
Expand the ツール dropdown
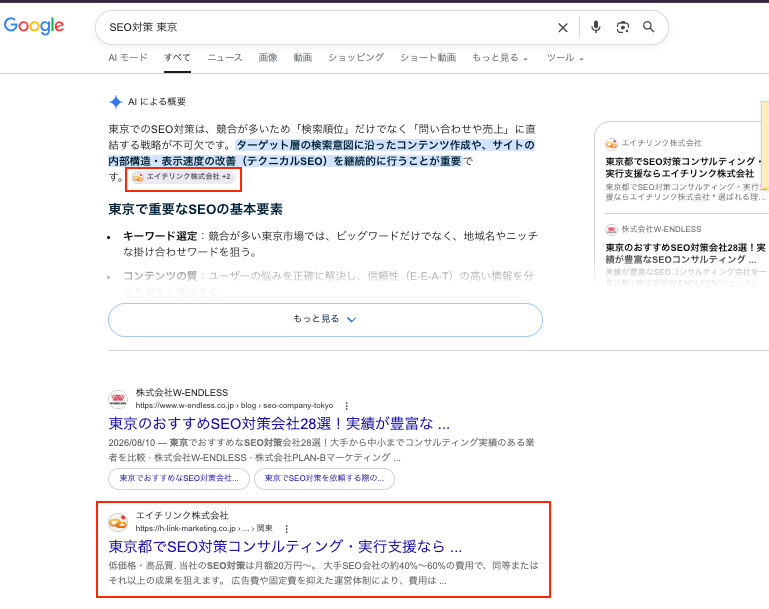tap(565, 58)
